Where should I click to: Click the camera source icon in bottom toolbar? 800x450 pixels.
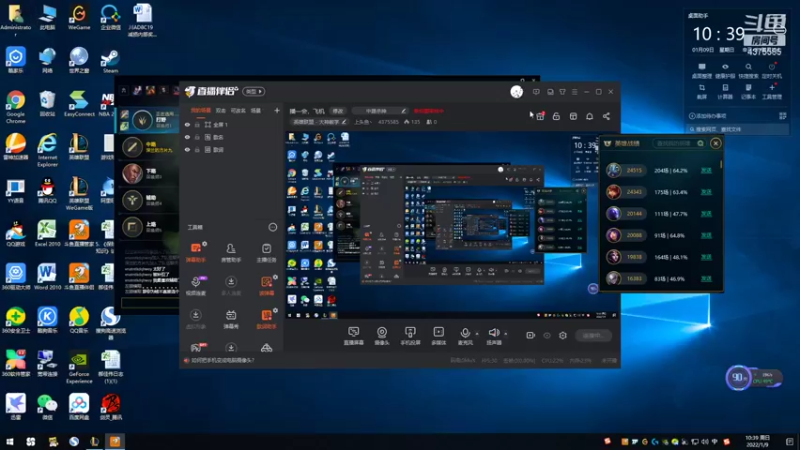click(382, 333)
